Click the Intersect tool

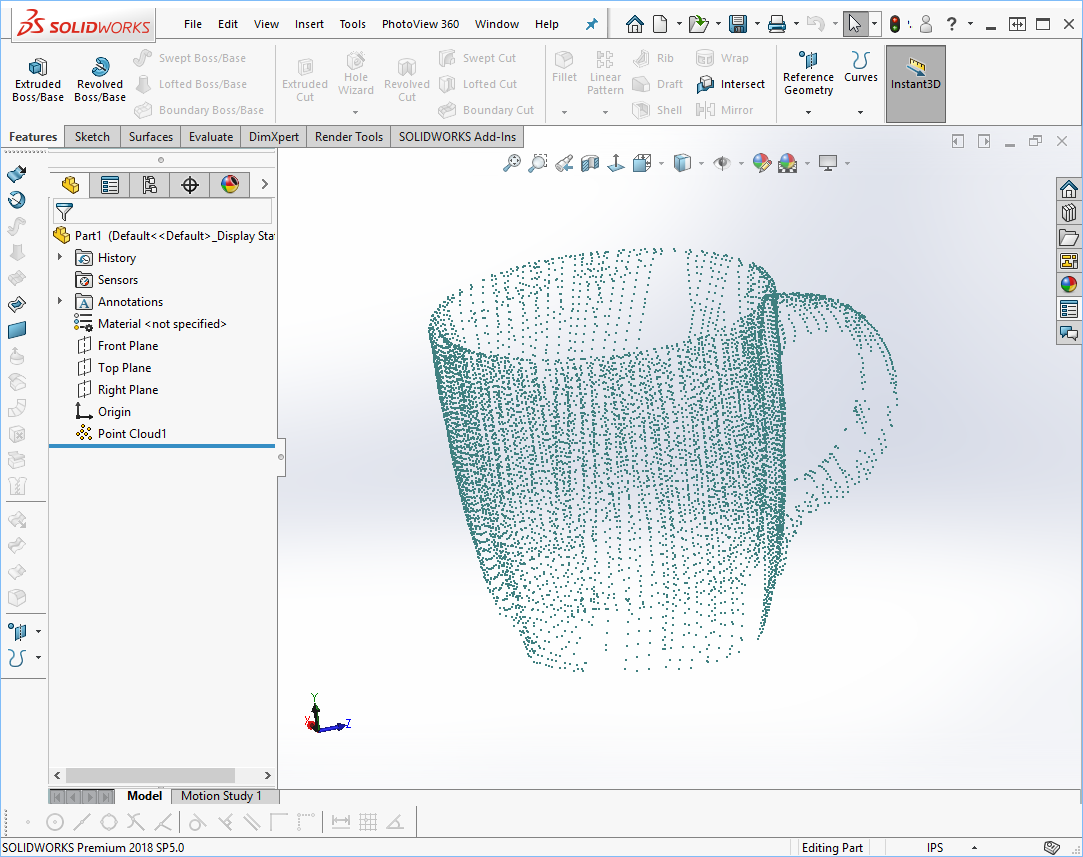[732, 85]
